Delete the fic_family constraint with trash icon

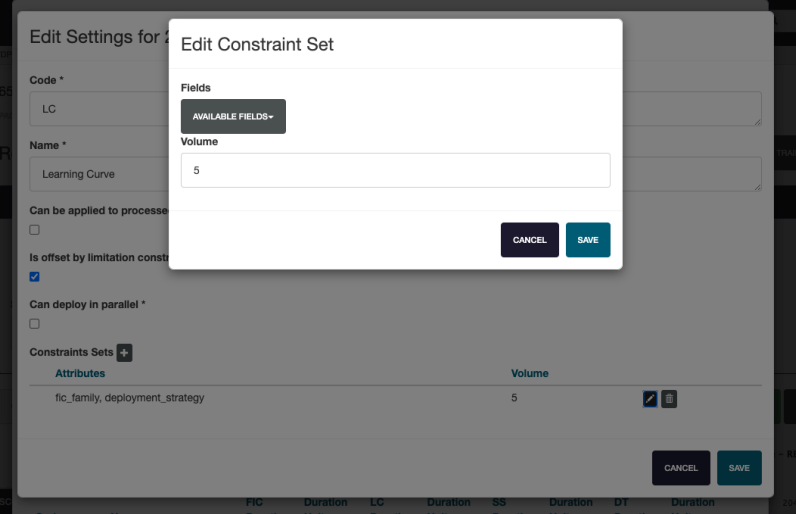coord(670,399)
